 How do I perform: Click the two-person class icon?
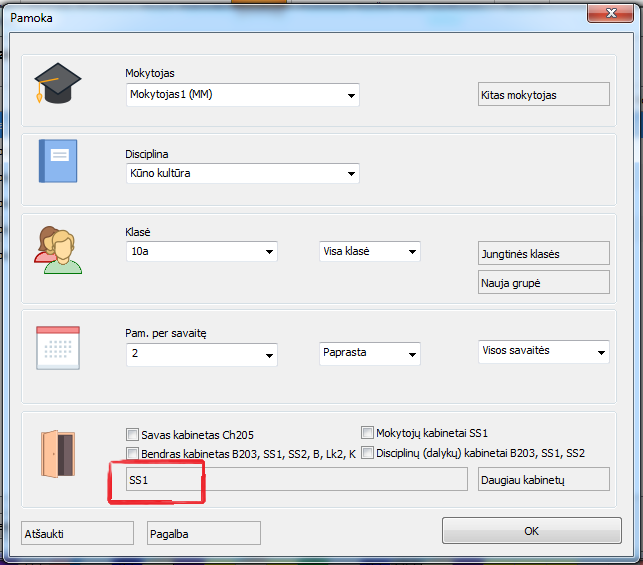tap(56, 249)
